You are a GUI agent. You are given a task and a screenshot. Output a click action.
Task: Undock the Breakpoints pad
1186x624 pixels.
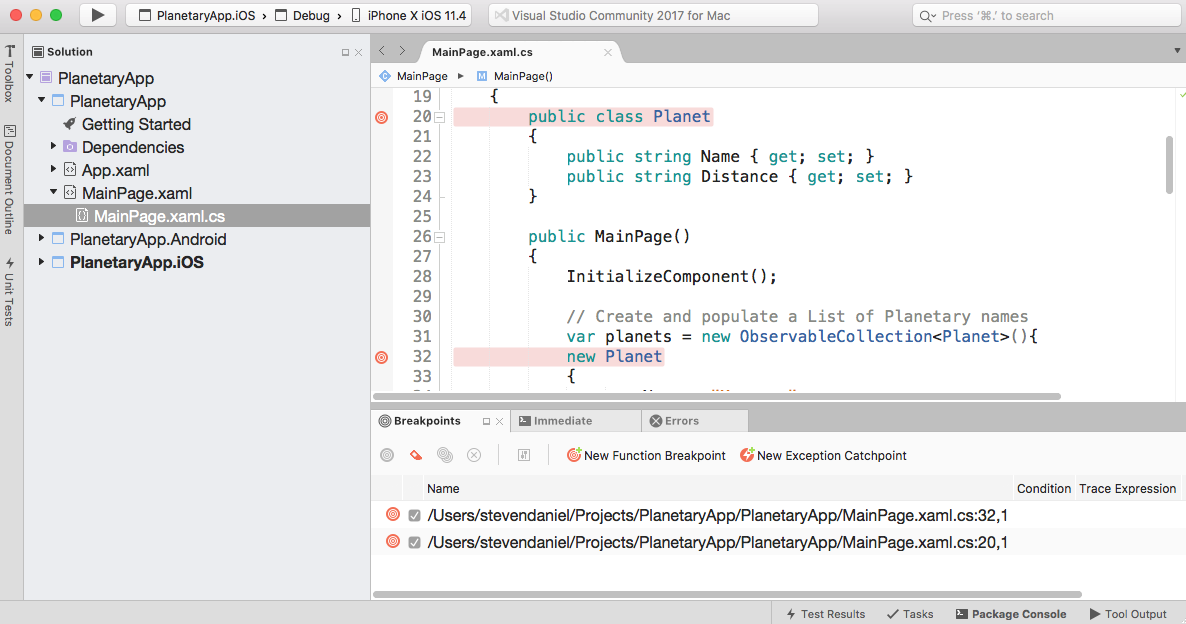pyautogui.click(x=486, y=421)
